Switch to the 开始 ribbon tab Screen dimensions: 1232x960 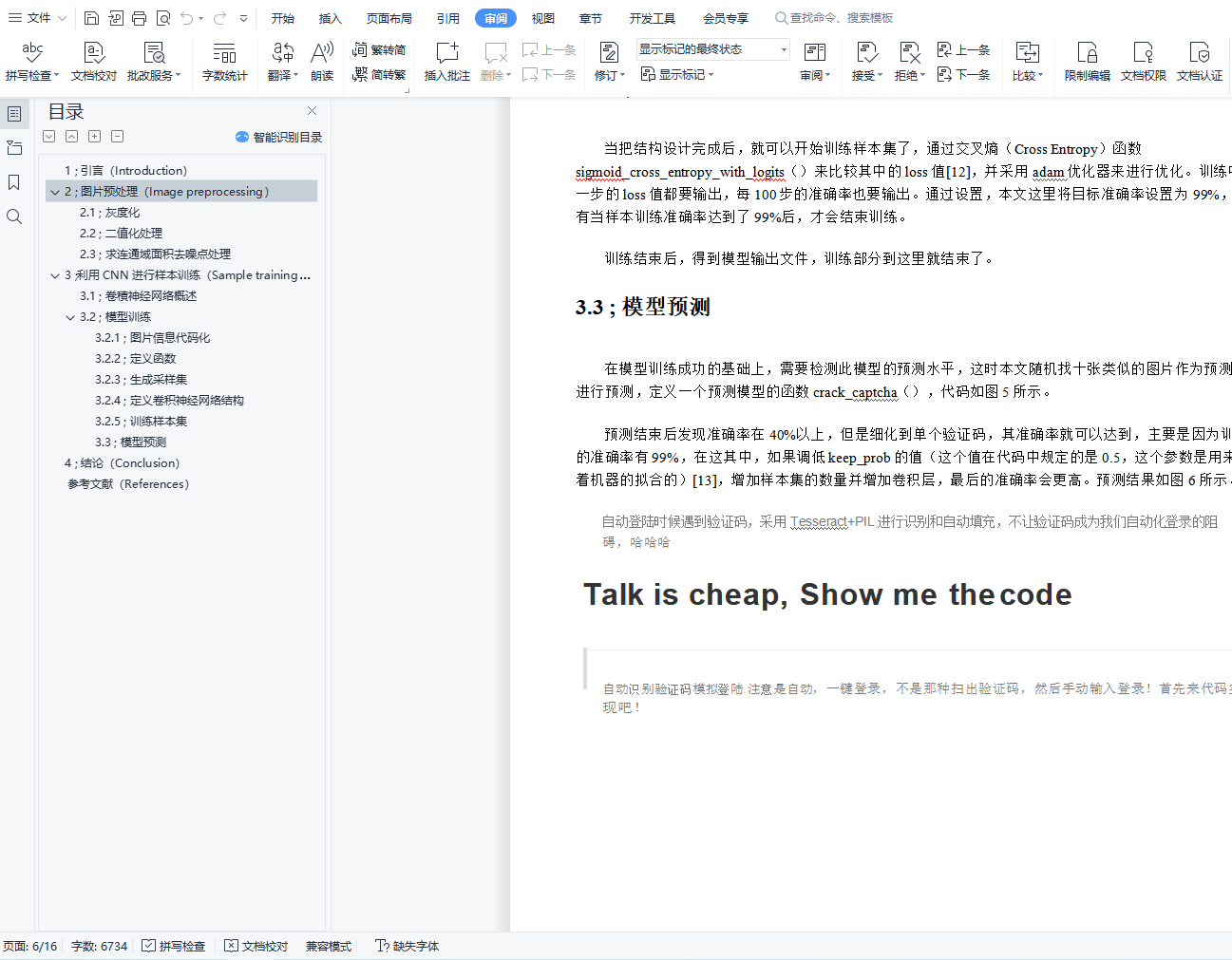282,18
